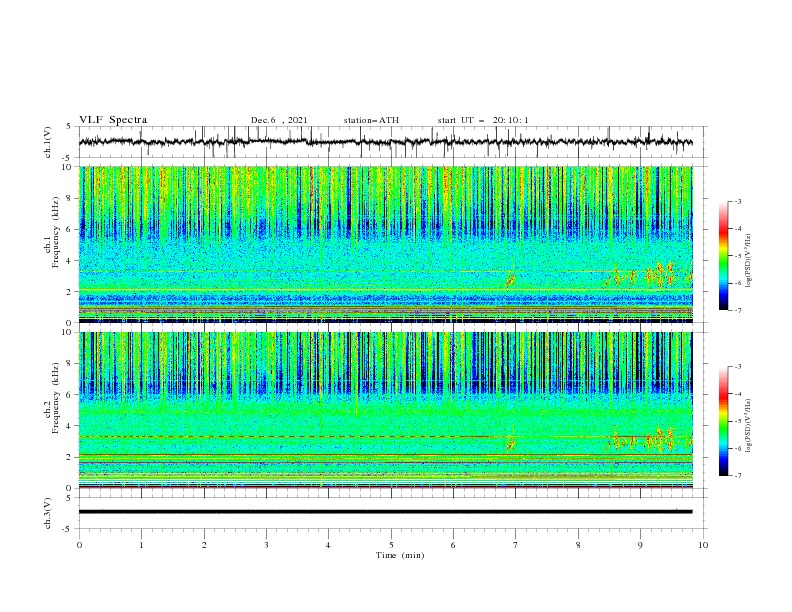Click the "5" tick on the Time axis
The width and height of the screenshot is (792, 612).
tap(391, 545)
